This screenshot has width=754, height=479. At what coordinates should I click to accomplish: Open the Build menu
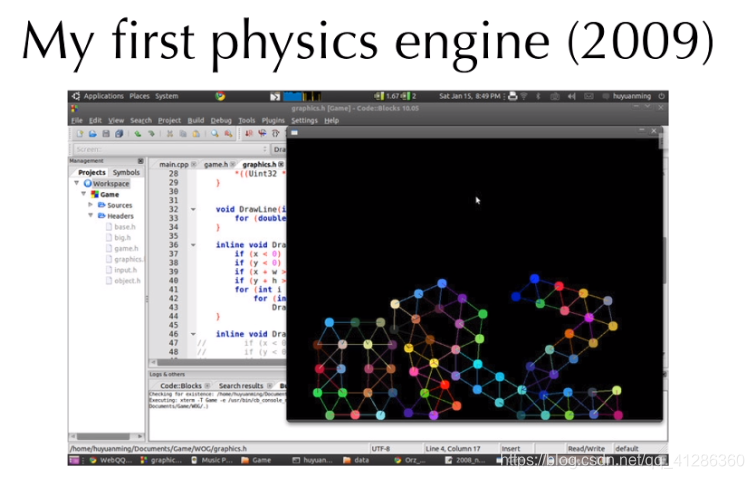(196, 120)
